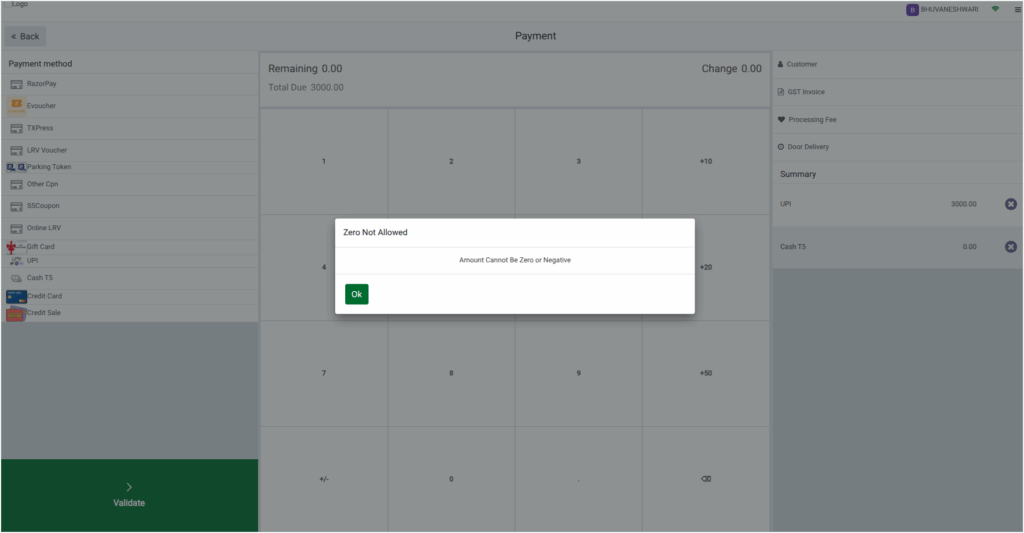
Task: Click the Validate button
Action: (x=129, y=495)
